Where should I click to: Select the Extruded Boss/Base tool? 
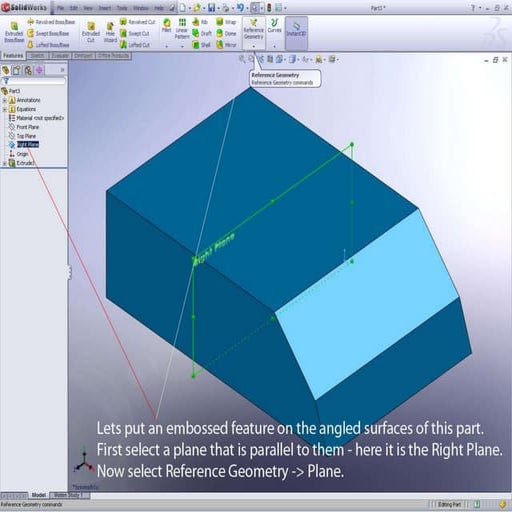(x=14, y=32)
